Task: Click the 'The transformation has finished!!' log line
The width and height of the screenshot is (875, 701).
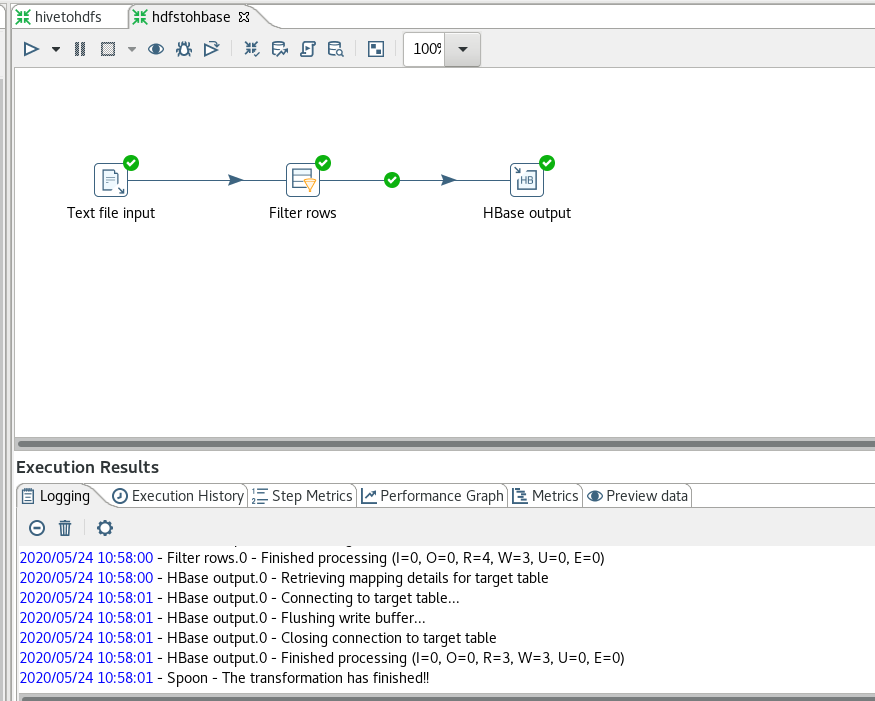Action: tap(224, 678)
